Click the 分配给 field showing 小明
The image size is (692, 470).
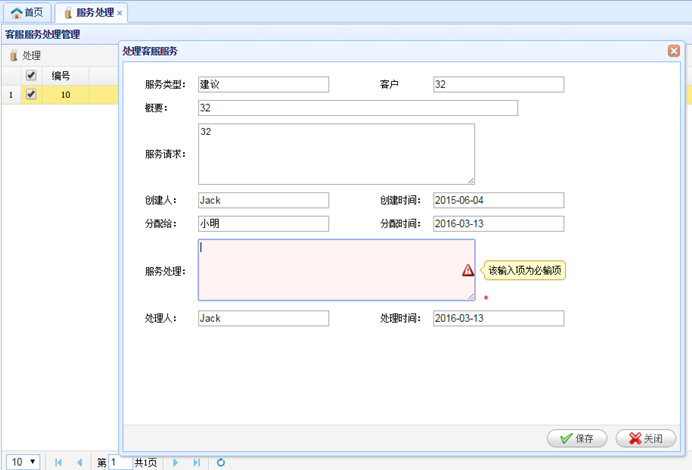tap(263, 223)
